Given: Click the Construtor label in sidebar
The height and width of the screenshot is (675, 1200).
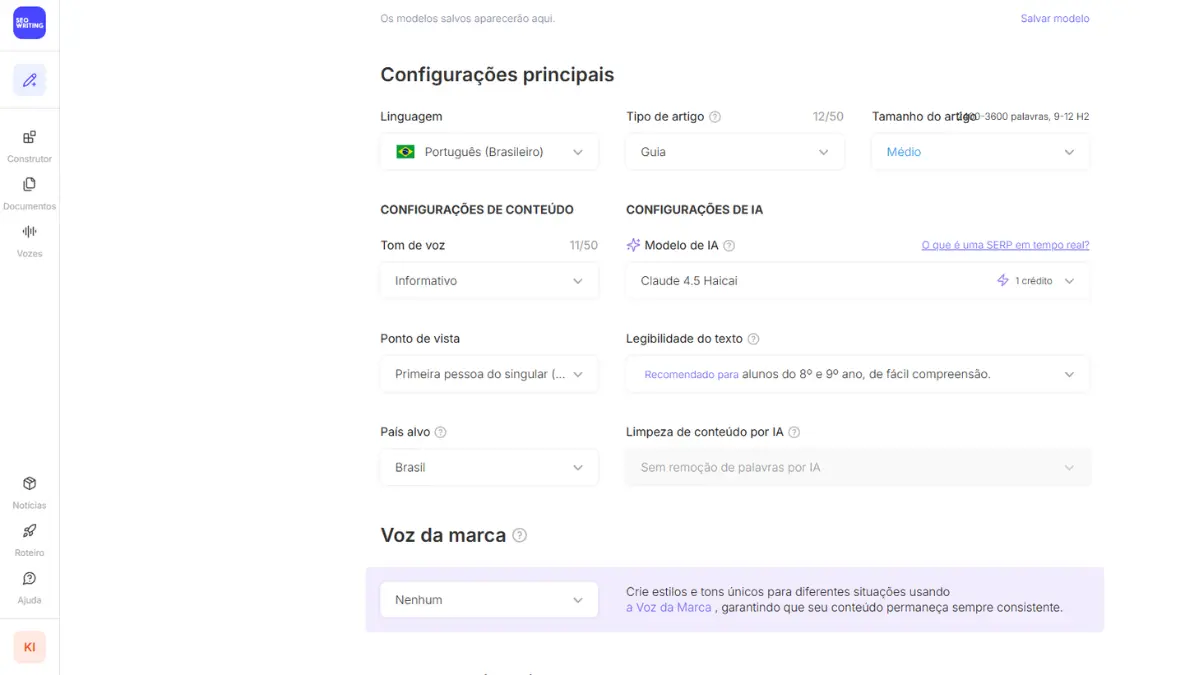Looking at the screenshot, I should click(29, 159).
